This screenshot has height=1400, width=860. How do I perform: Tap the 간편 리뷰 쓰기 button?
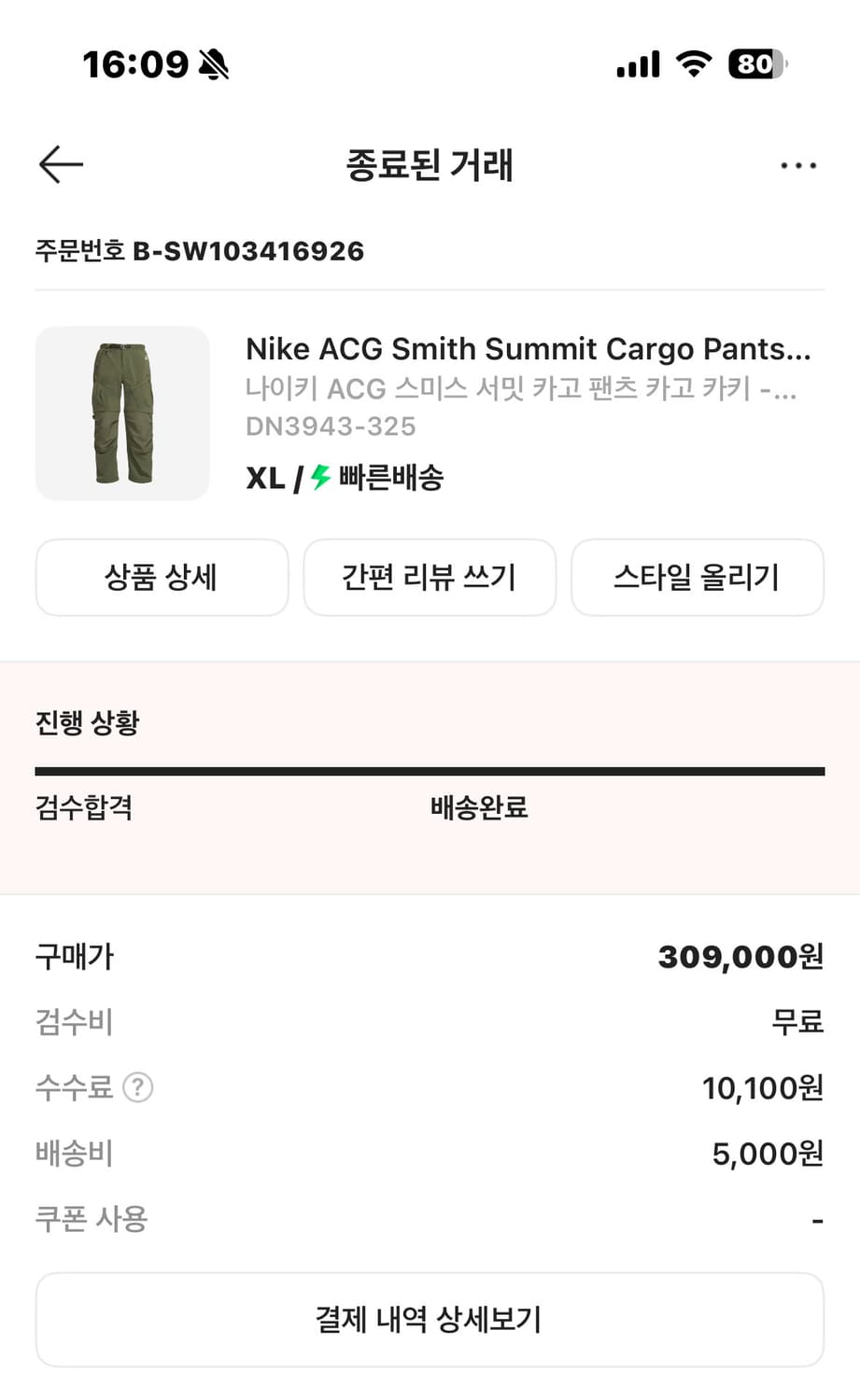(430, 578)
